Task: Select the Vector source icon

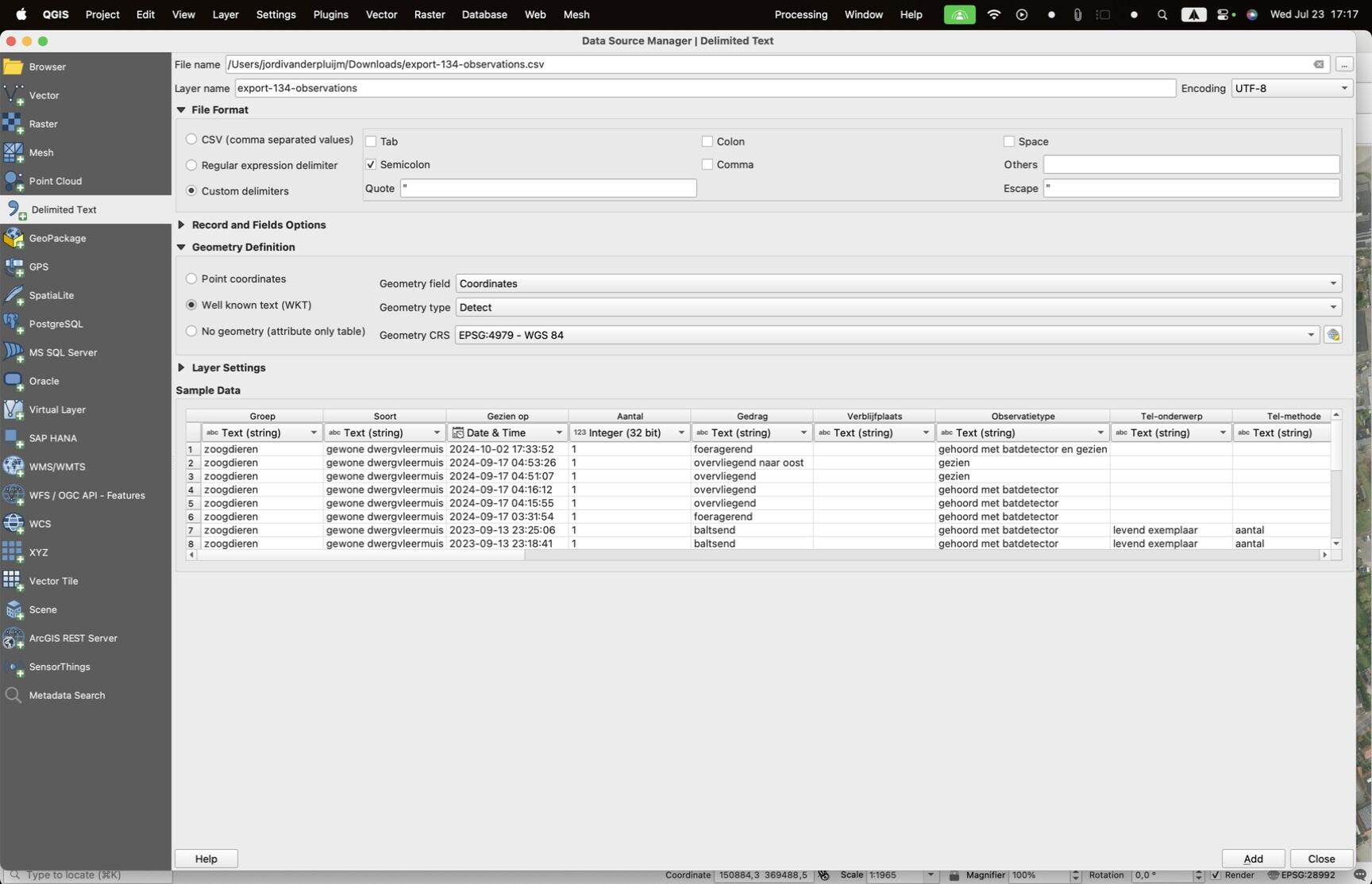Action: [13, 95]
